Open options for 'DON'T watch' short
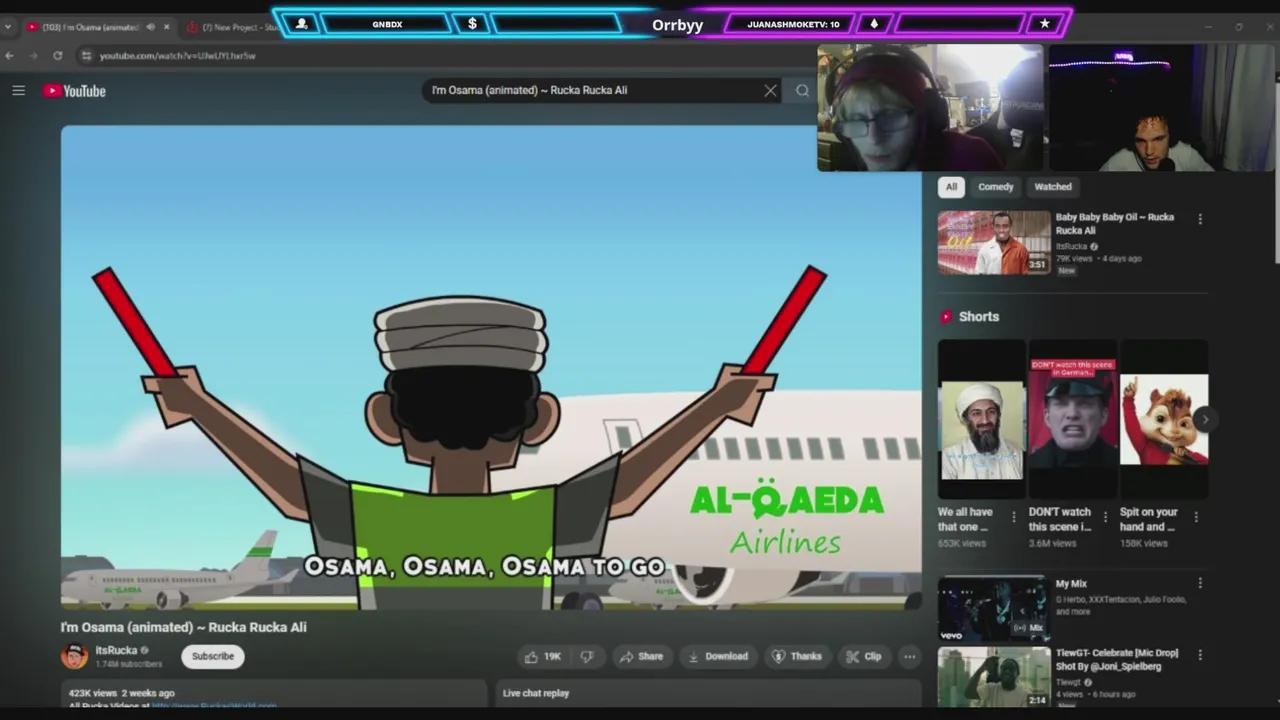Screen dimensions: 1280x720 click(1105, 517)
